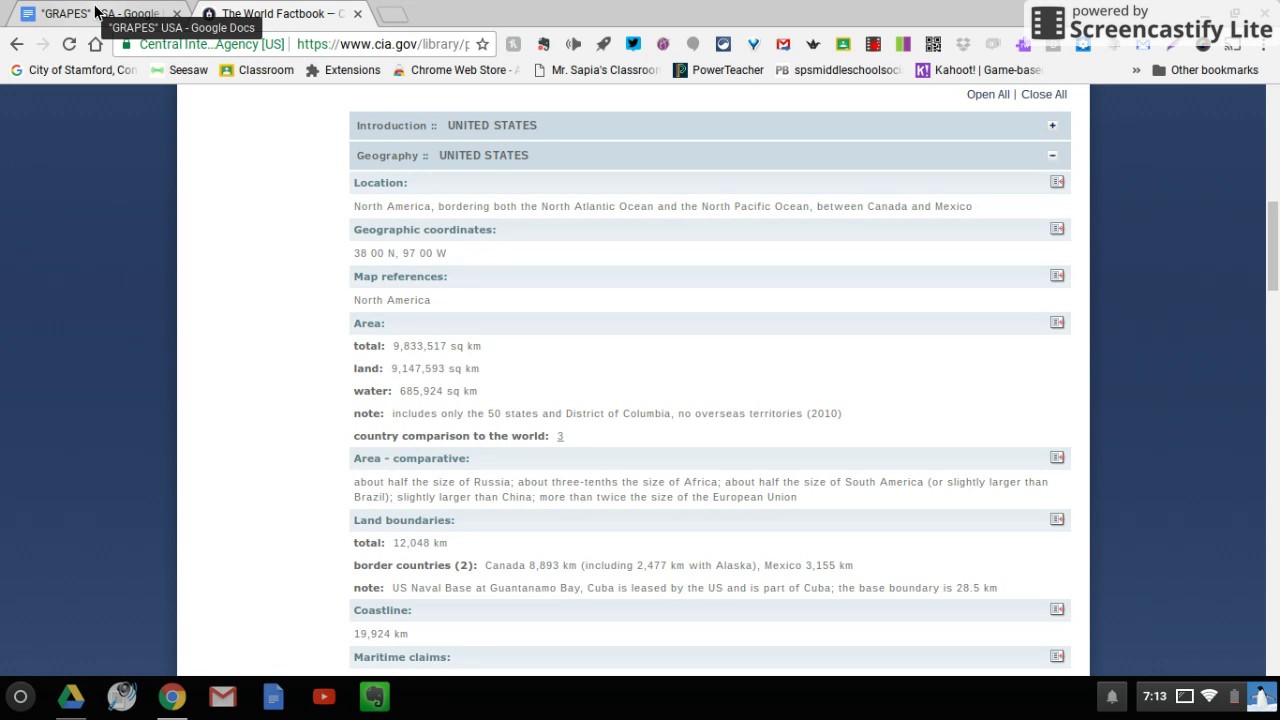
Task: Open notifications bell in the system tray
Action: (1112, 696)
